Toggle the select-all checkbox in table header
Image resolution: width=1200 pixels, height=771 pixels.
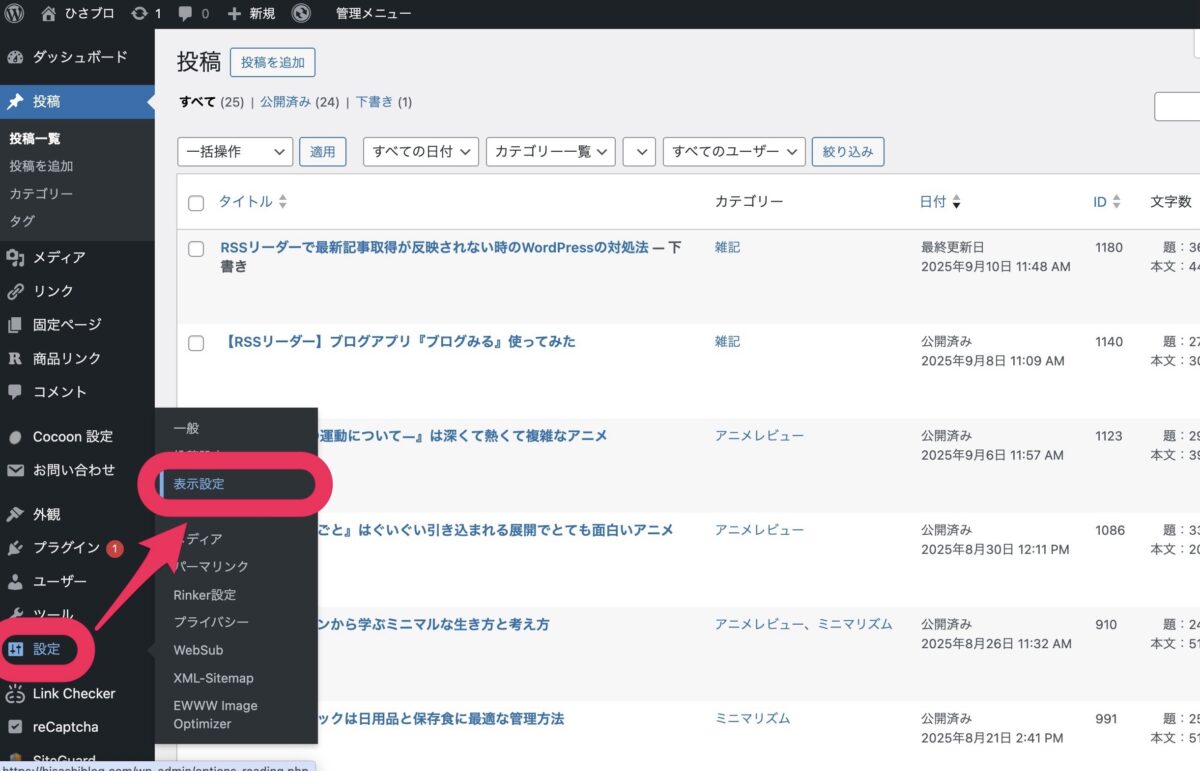pos(196,203)
